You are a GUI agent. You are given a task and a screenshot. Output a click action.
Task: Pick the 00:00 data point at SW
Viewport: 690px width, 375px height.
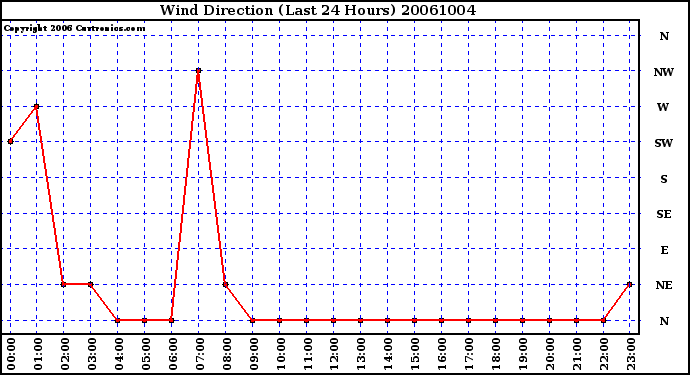[10, 142]
